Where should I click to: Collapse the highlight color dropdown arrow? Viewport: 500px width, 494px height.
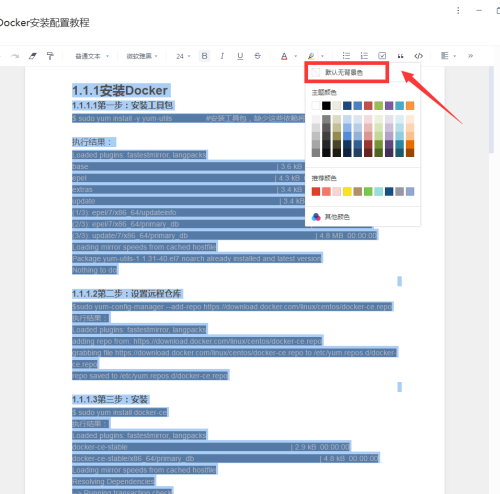point(322,56)
